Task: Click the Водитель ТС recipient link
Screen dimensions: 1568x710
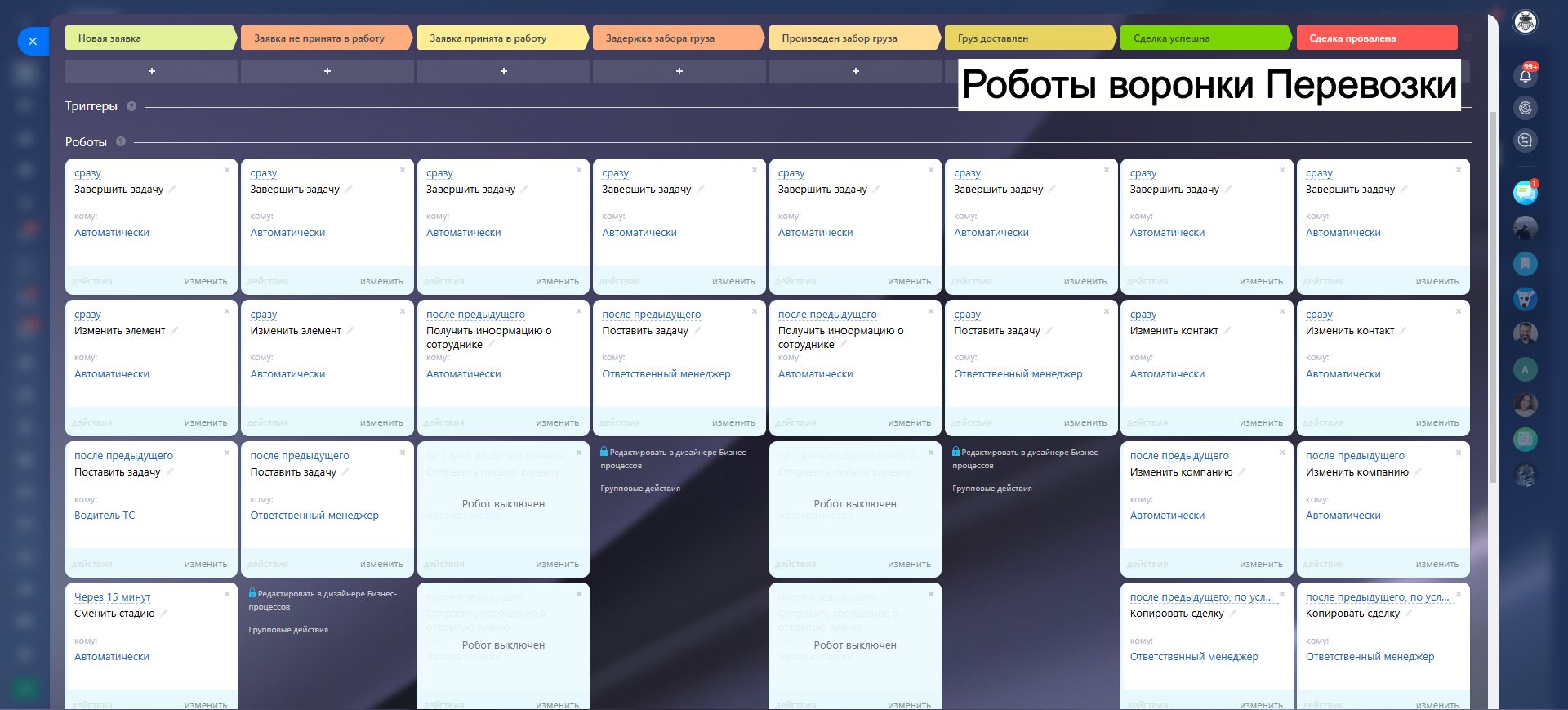Action: point(105,516)
